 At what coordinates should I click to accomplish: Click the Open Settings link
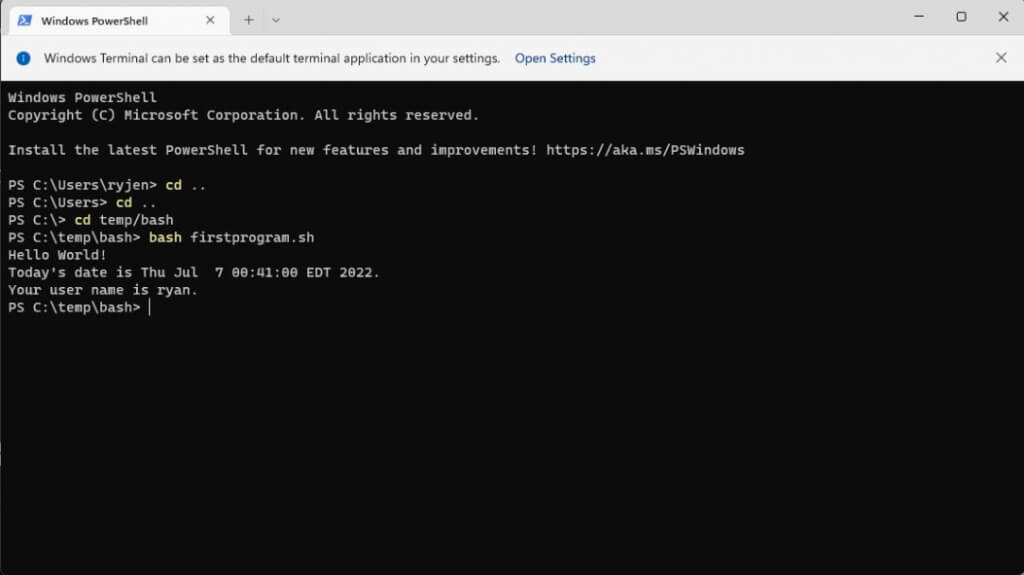coord(555,58)
